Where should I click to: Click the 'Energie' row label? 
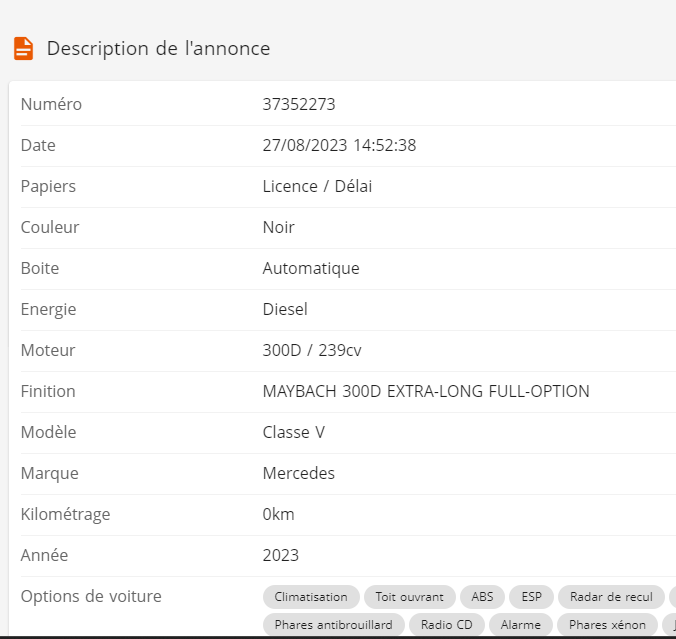[48, 309]
